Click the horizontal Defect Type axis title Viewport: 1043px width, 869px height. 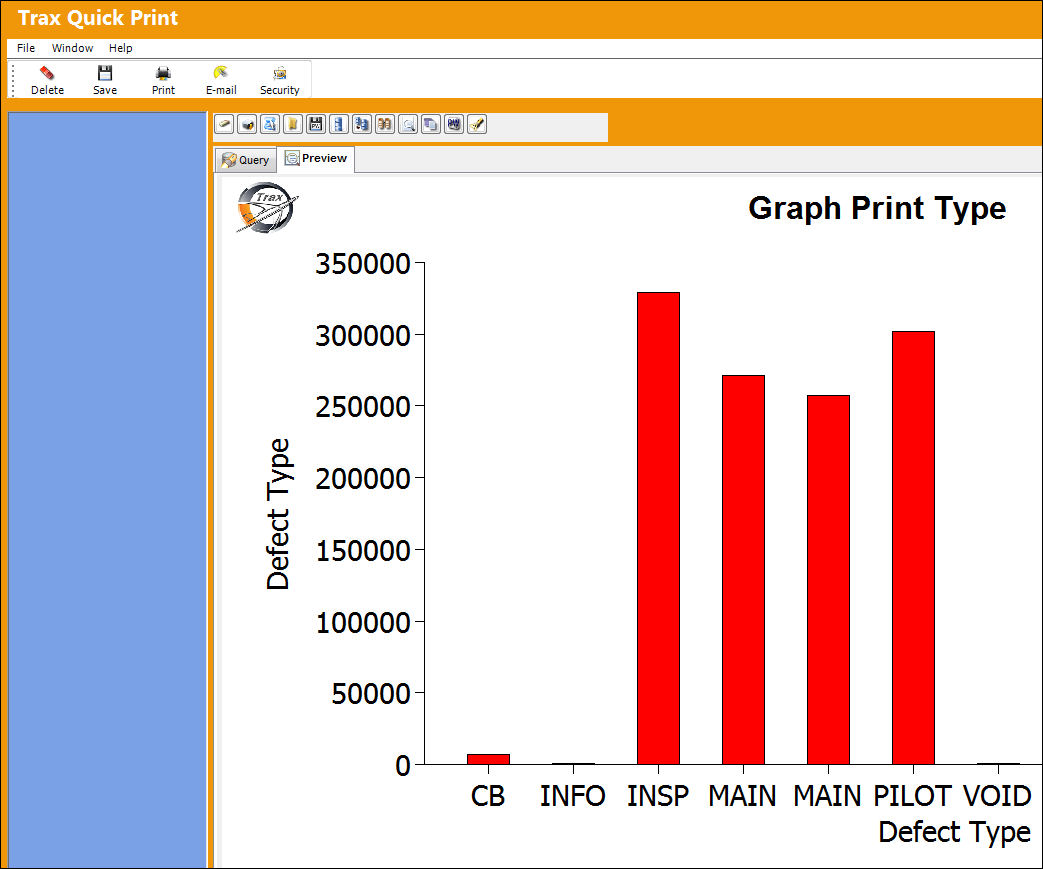[955, 832]
